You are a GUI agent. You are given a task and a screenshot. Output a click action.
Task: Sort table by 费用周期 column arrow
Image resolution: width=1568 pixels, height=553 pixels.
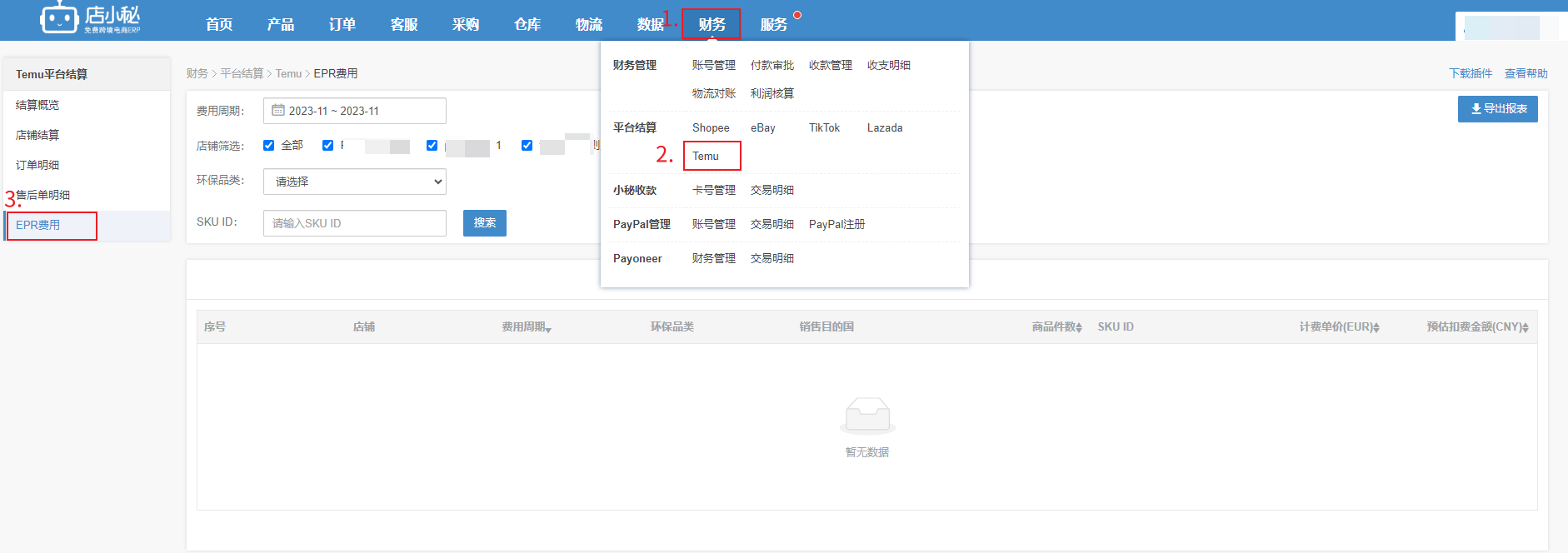548,329
